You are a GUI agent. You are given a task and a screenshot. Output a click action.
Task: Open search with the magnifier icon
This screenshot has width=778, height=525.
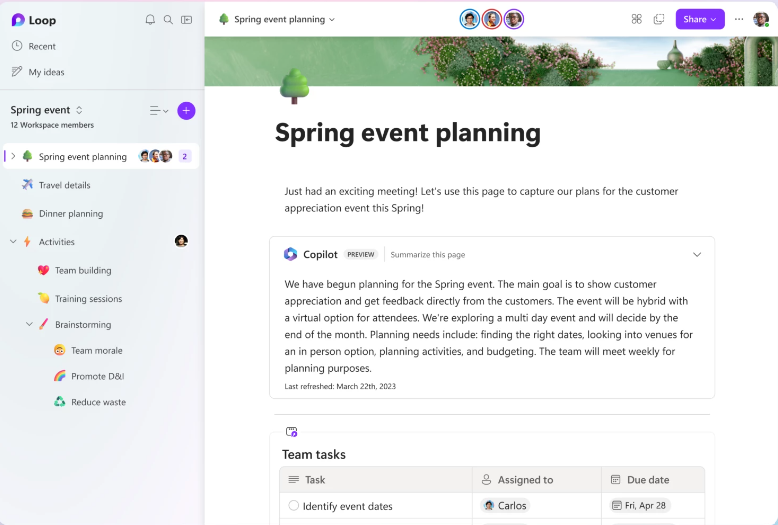tap(168, 19)
